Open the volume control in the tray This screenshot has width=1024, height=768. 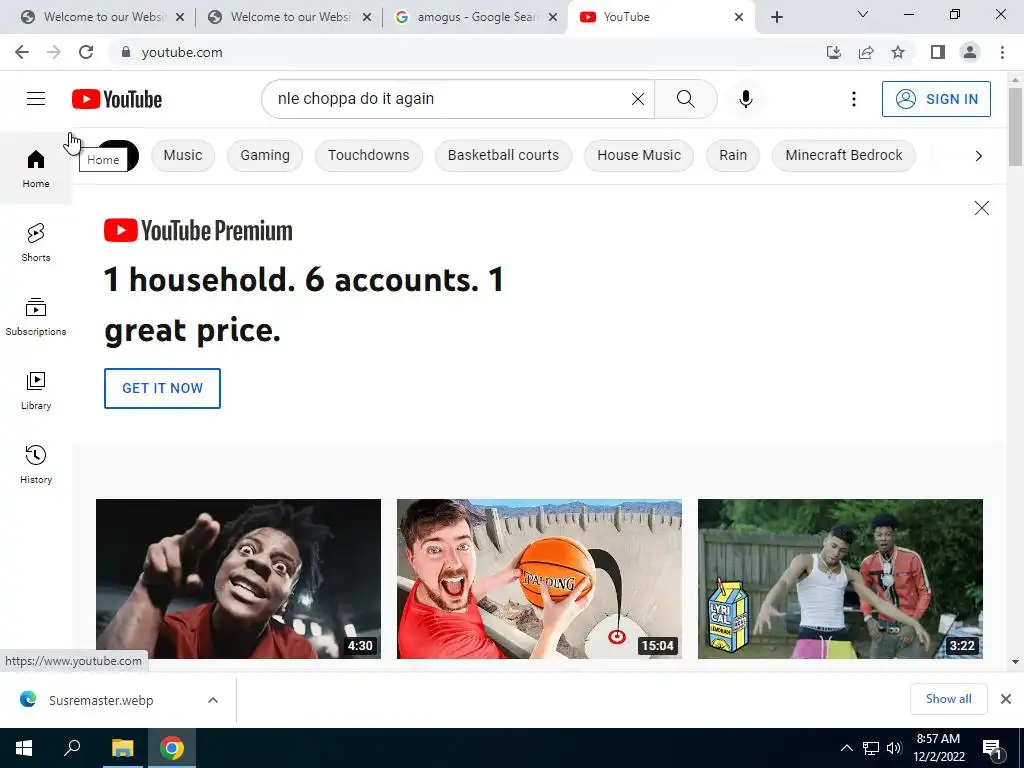click(894, 748)
